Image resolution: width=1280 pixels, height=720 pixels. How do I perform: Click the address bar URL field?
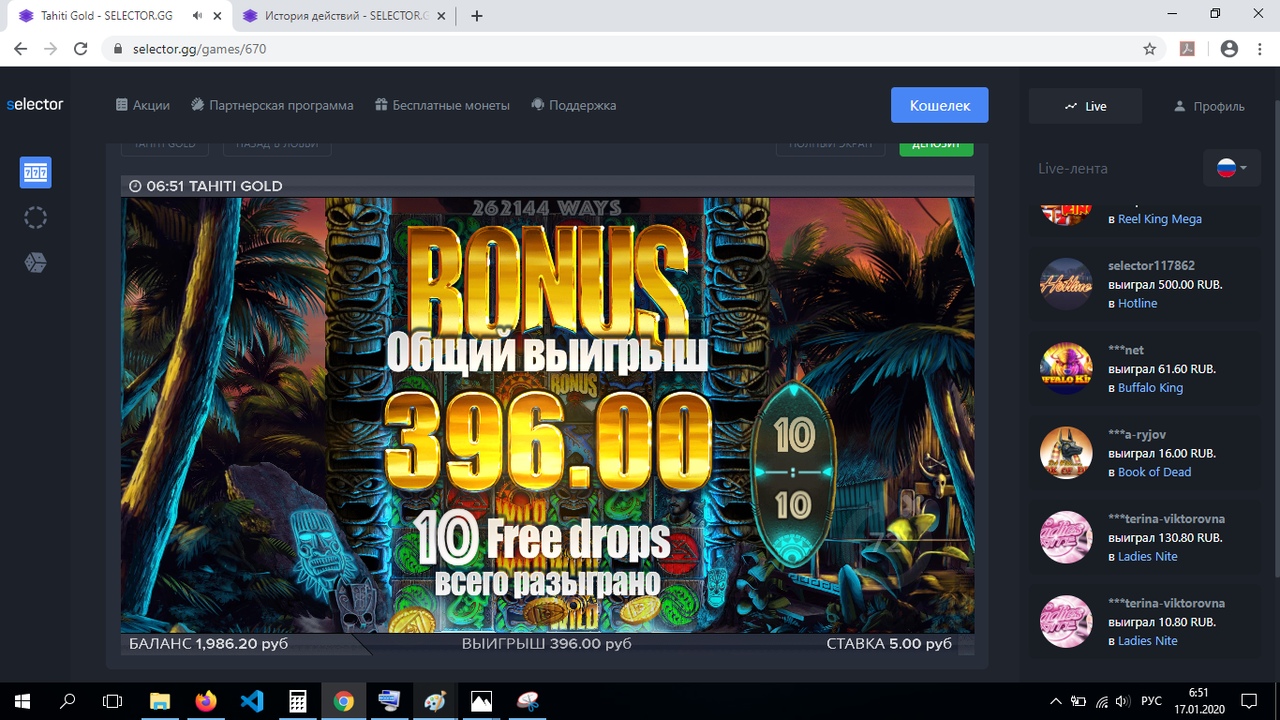coord(600,49)
